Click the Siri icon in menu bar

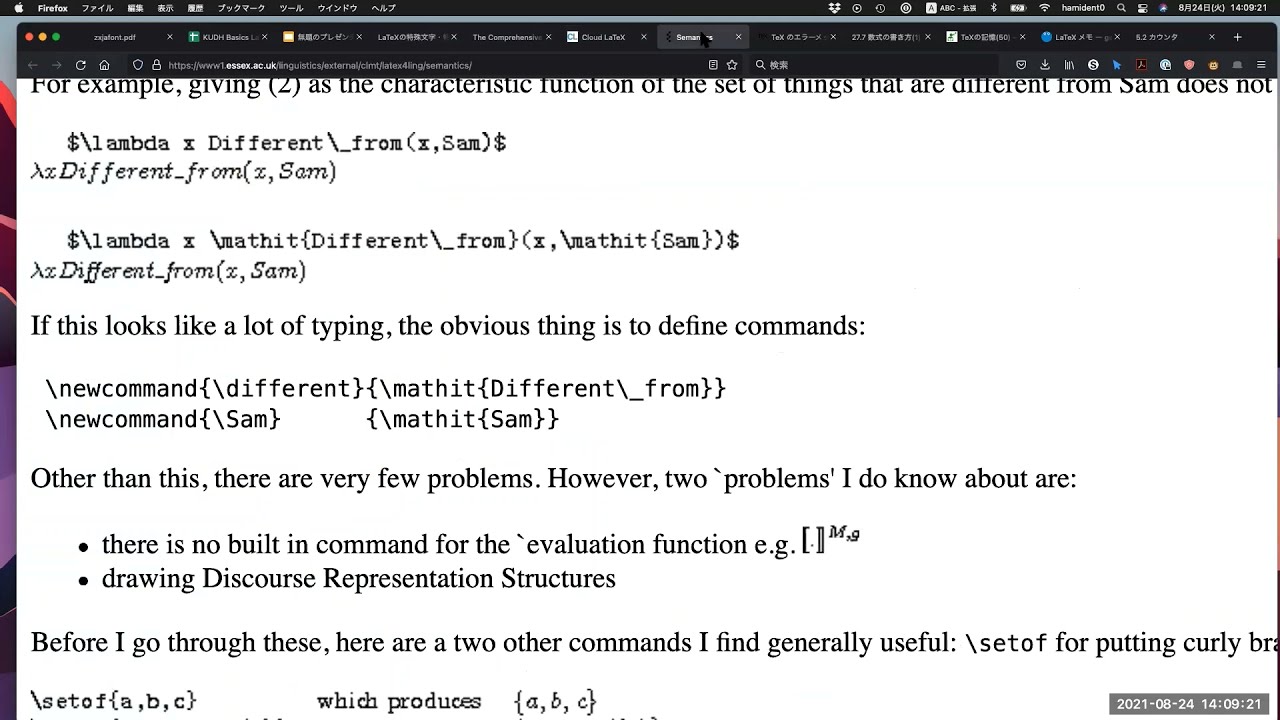coord(1163,8)
